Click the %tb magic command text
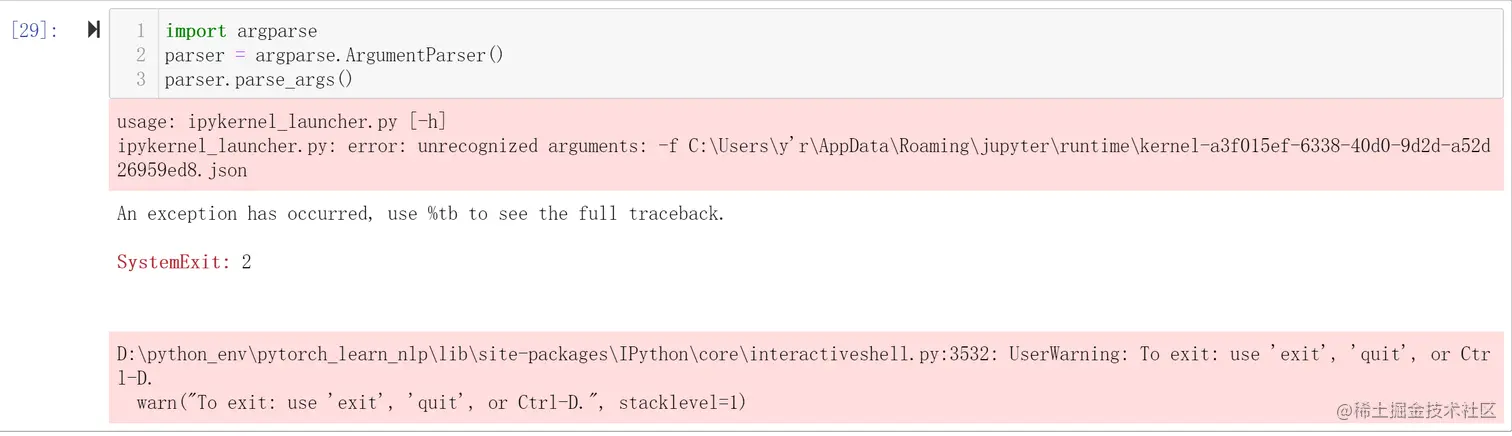1512x436 pixels. 447,214
